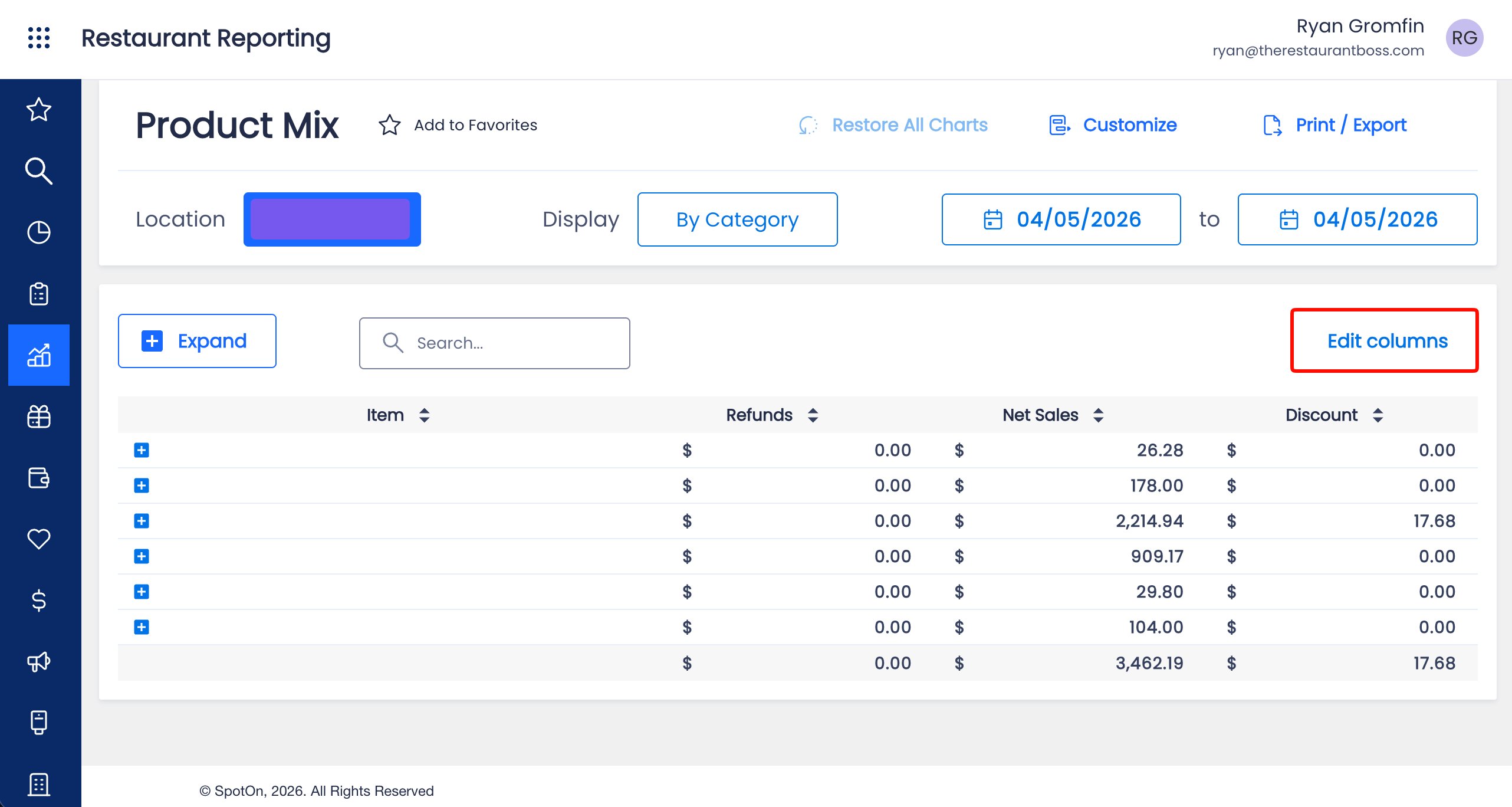The height and width of the screenshot is (807, 1512).
Task: Expand the third category row
Action: tap(142, 521)
